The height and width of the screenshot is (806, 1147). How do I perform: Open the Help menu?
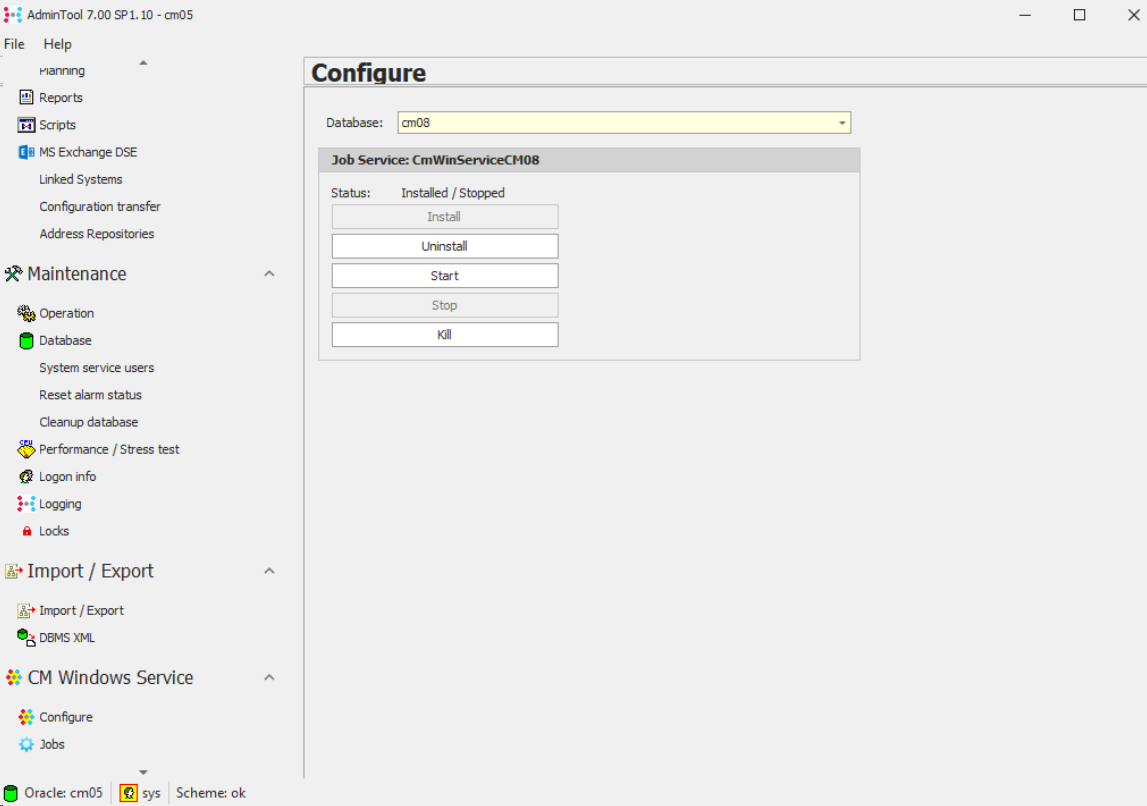(57, 44)
